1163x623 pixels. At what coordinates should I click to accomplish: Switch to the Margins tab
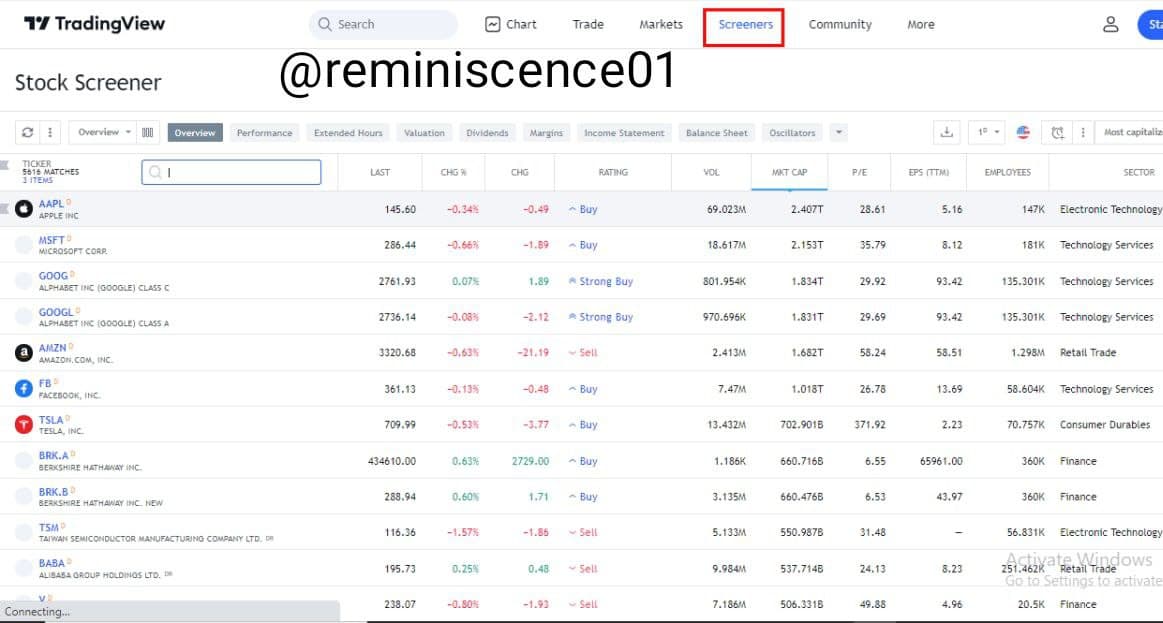[x=546, y=133]
